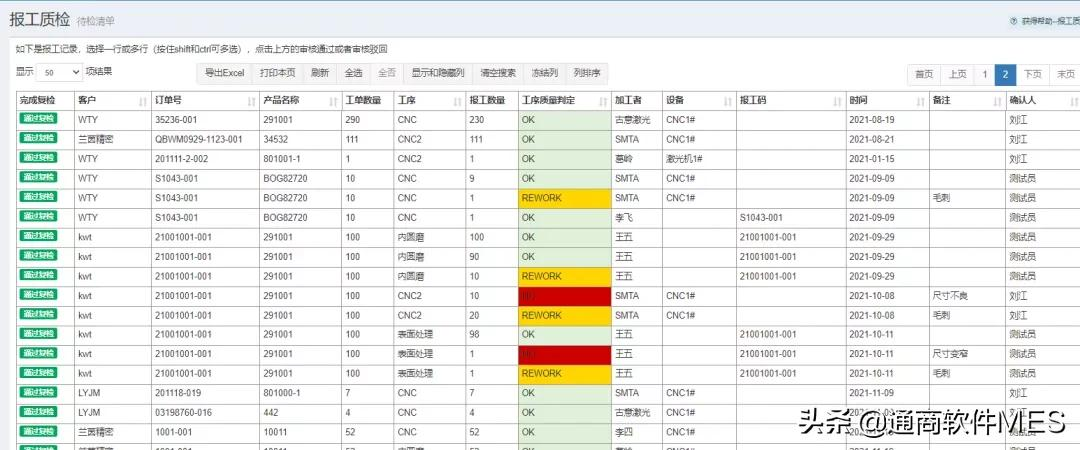Click date cell 2021-11-09
The width and height of the screenshot is (1080, 450).
[872, 393]
